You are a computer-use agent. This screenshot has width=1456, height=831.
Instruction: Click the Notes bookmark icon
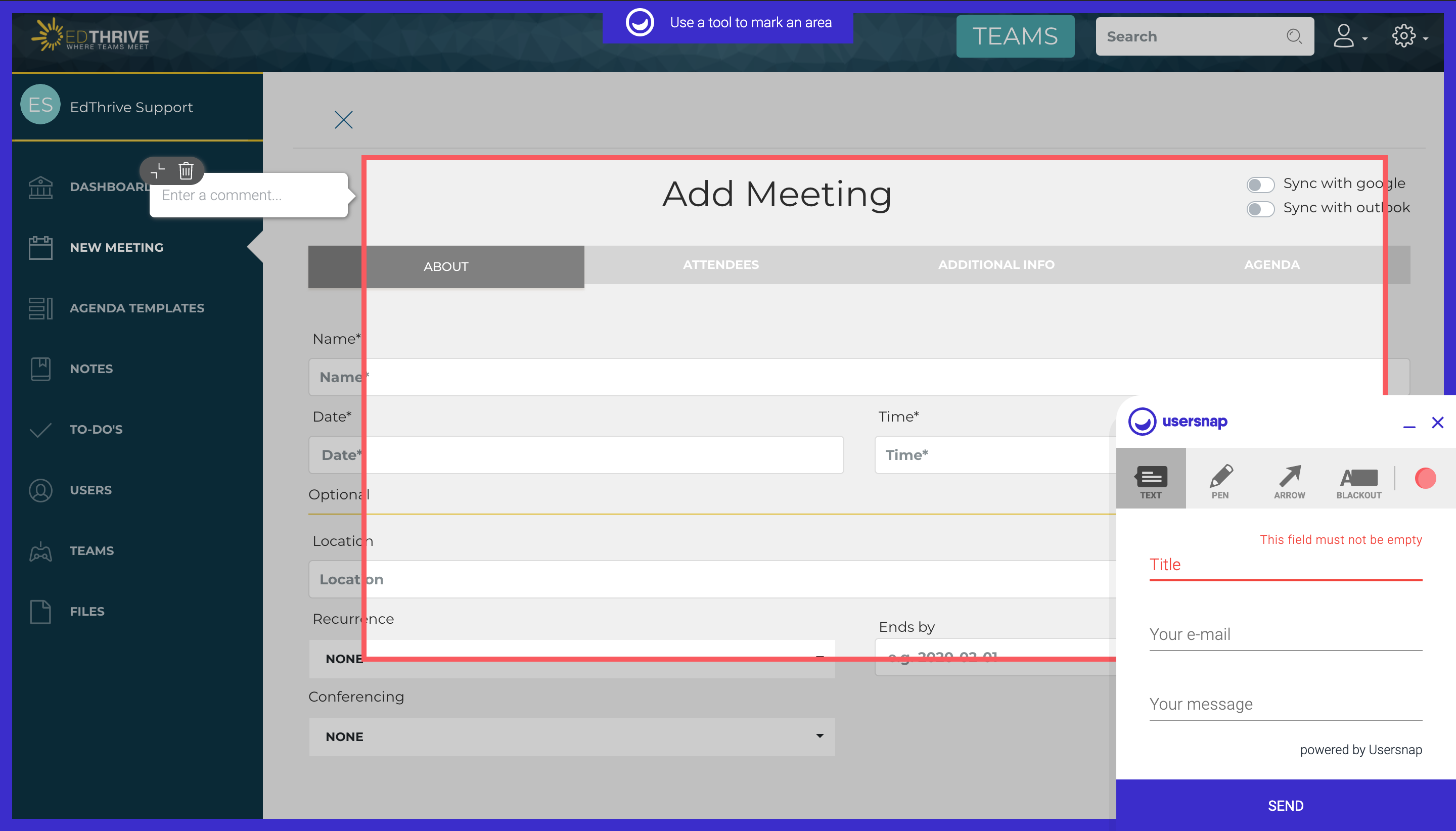(40, 368)
